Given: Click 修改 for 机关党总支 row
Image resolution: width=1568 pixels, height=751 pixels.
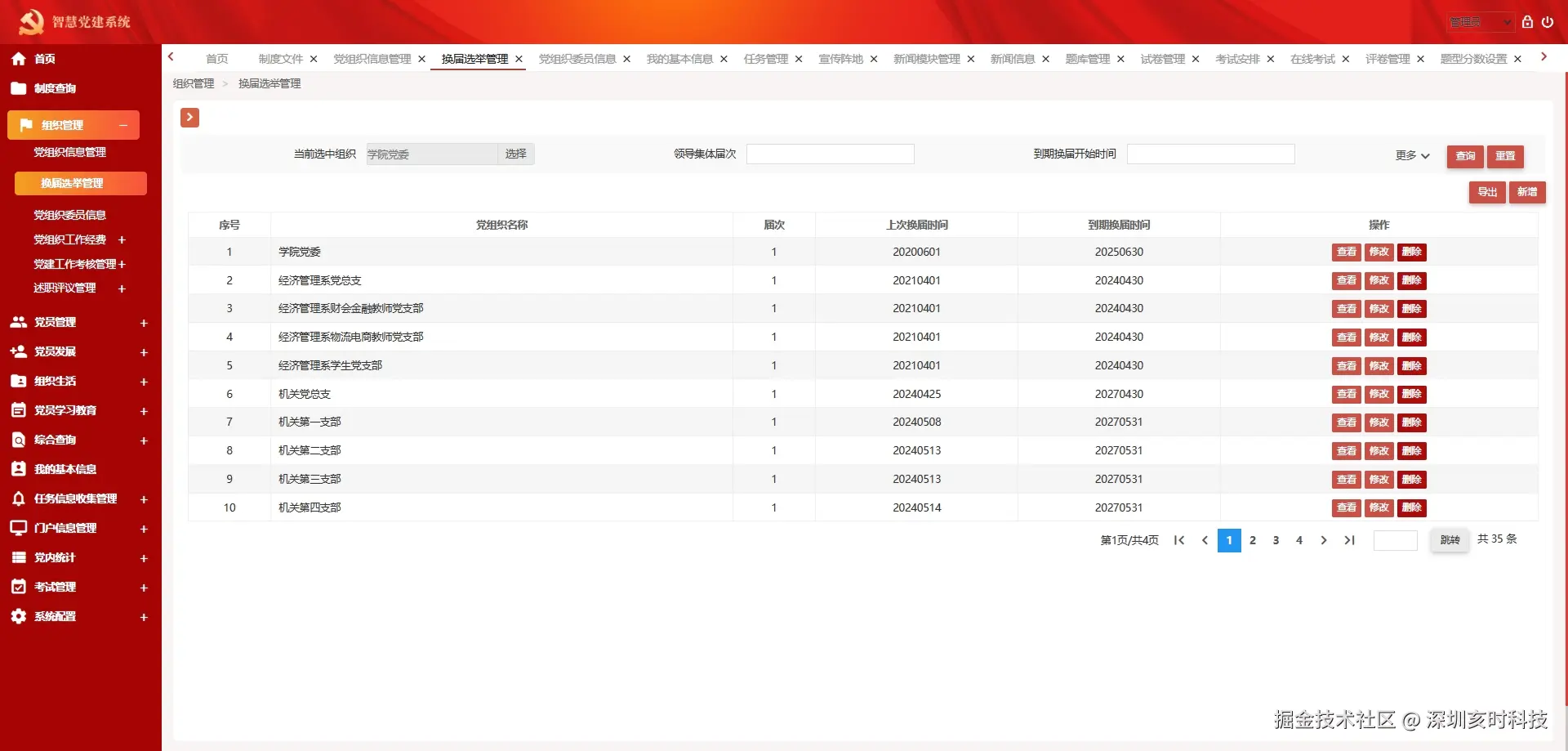Looking at the screenshot, I should point(1379,394).
